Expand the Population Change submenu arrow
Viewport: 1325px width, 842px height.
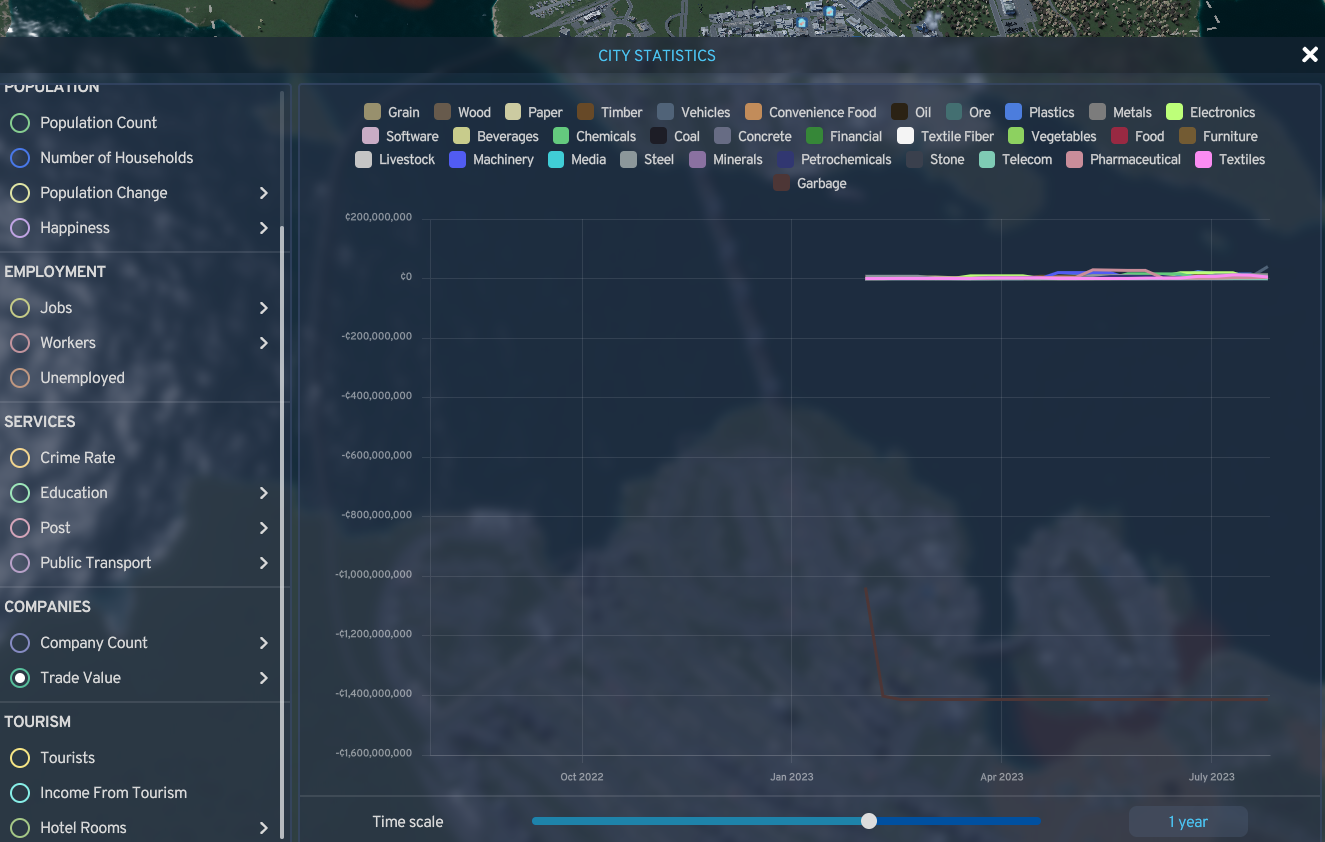(x=264, y=193)
